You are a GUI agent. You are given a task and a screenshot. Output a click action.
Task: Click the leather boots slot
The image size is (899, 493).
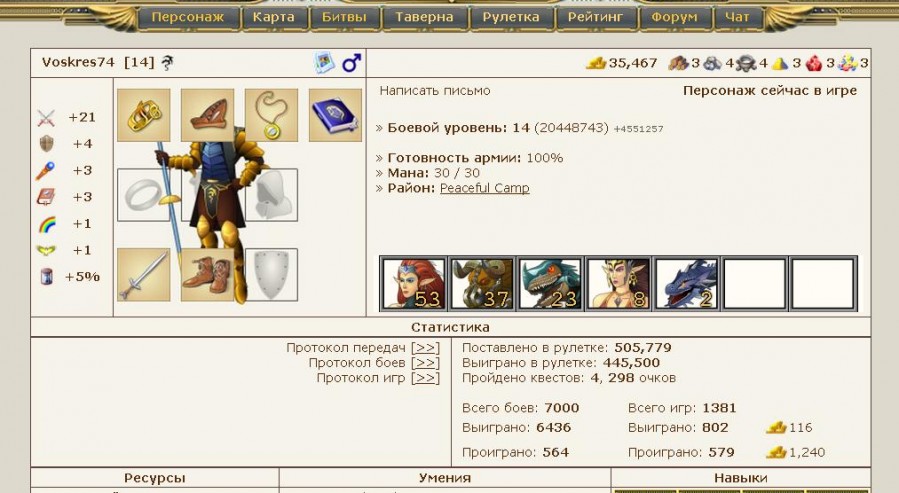(208, 275)
